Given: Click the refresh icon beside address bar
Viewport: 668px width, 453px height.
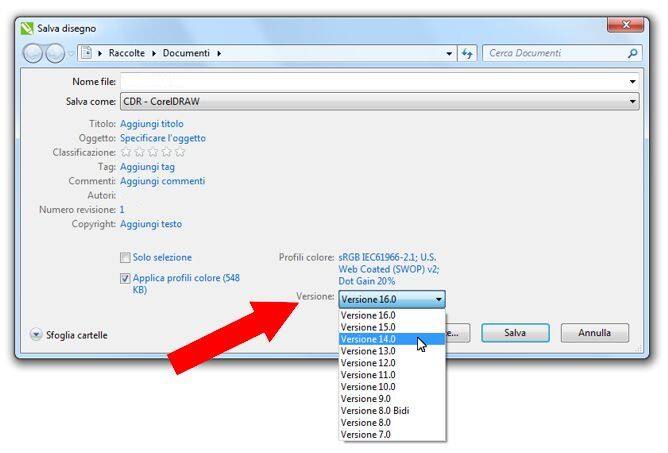Looking at the screenshot, I should coord(467,53).
